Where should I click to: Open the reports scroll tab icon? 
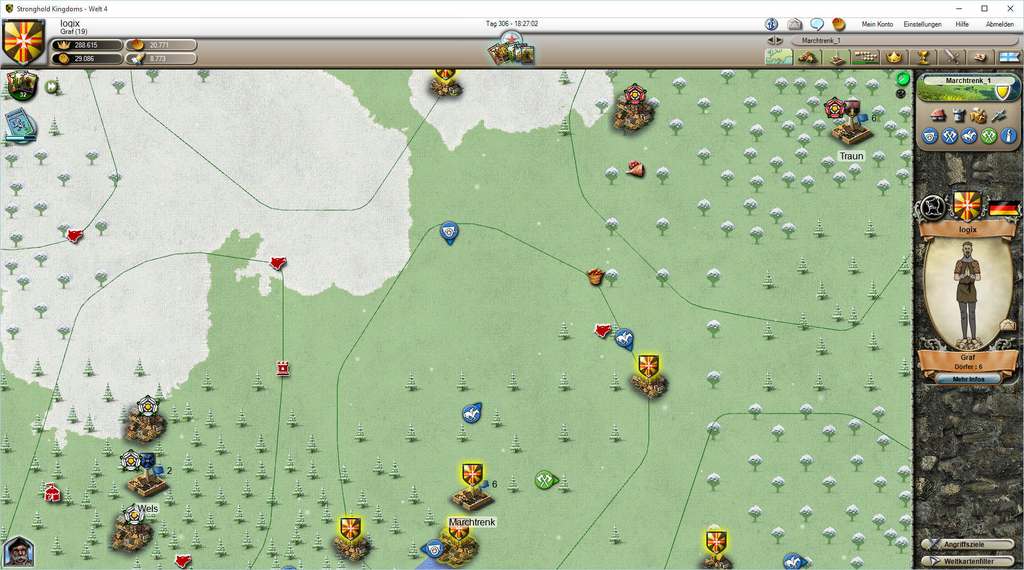pyautogui.click(x=980, y=57)
